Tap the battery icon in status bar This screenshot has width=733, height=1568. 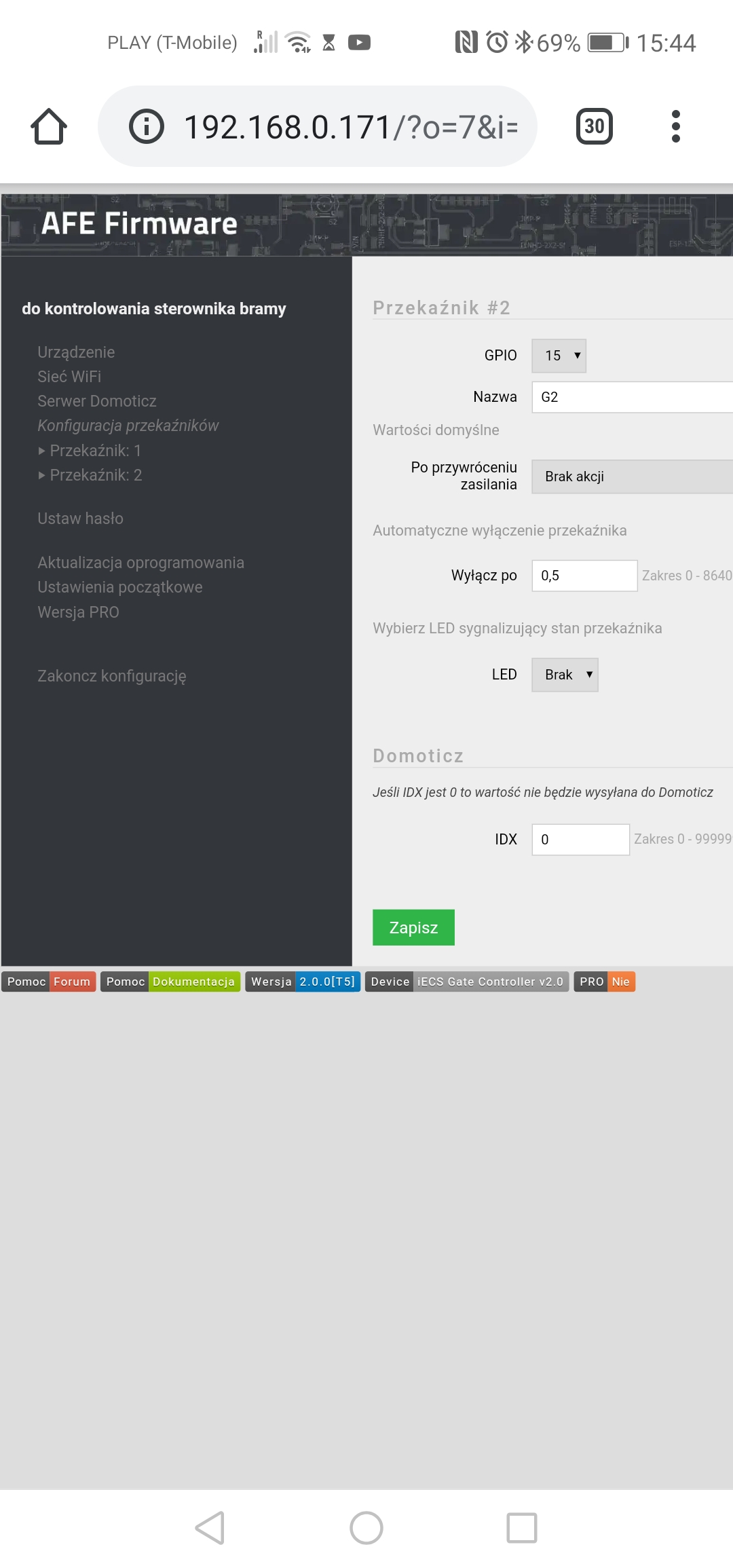point(608,43)
